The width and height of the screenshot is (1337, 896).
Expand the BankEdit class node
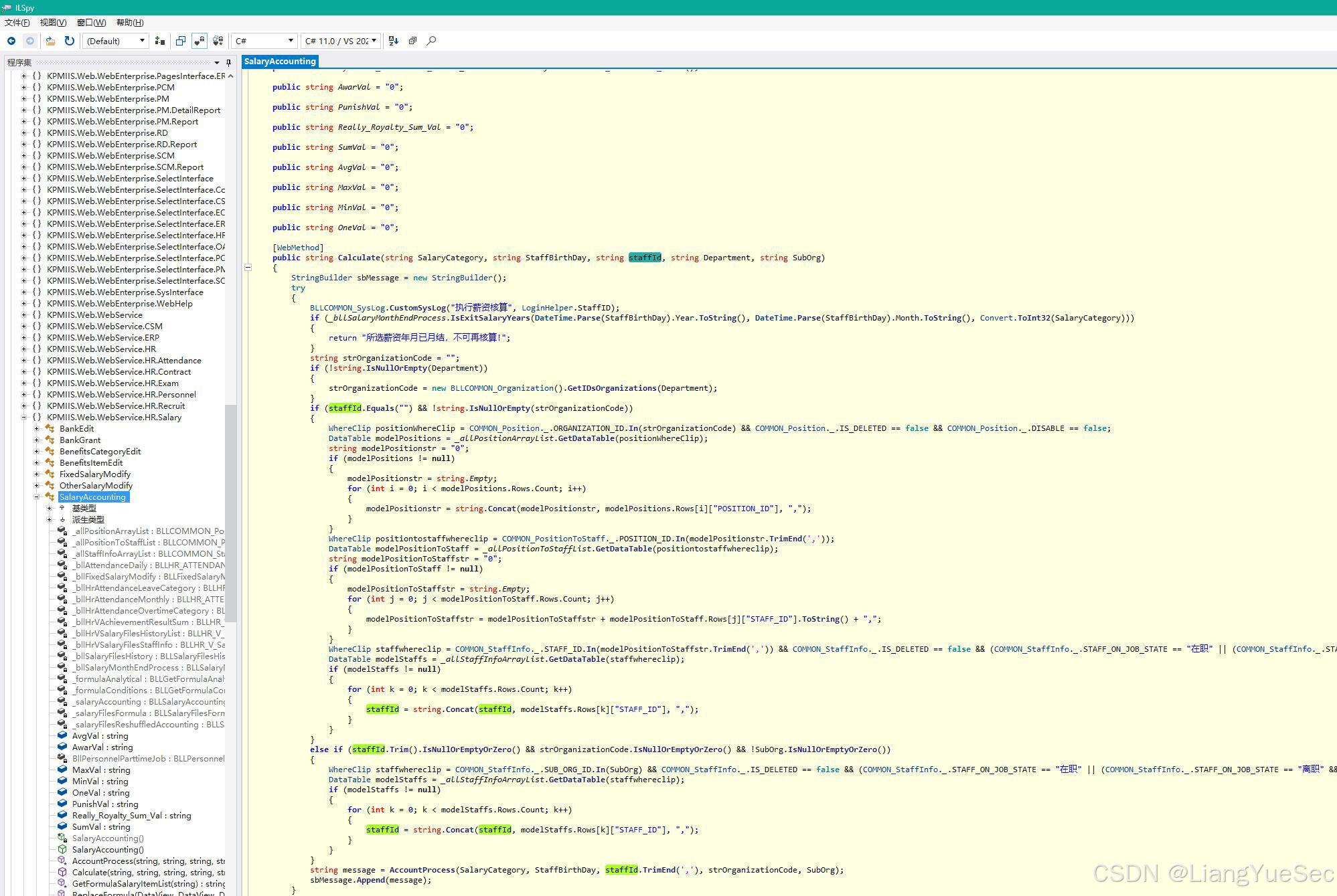tap(37, 429)
